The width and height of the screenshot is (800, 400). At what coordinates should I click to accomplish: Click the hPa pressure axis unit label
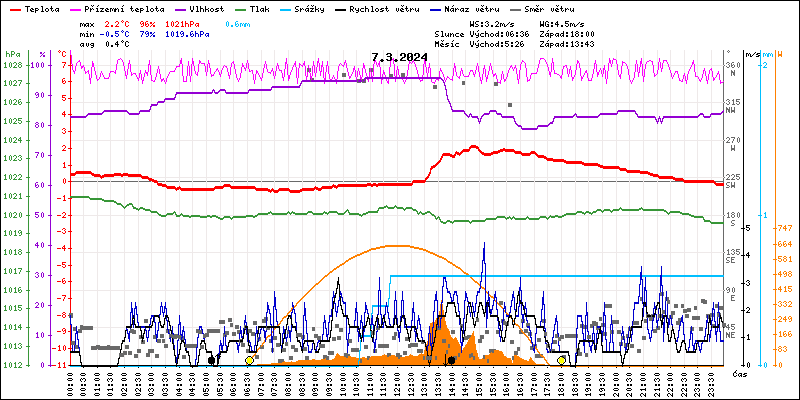[x=11, y=54]
